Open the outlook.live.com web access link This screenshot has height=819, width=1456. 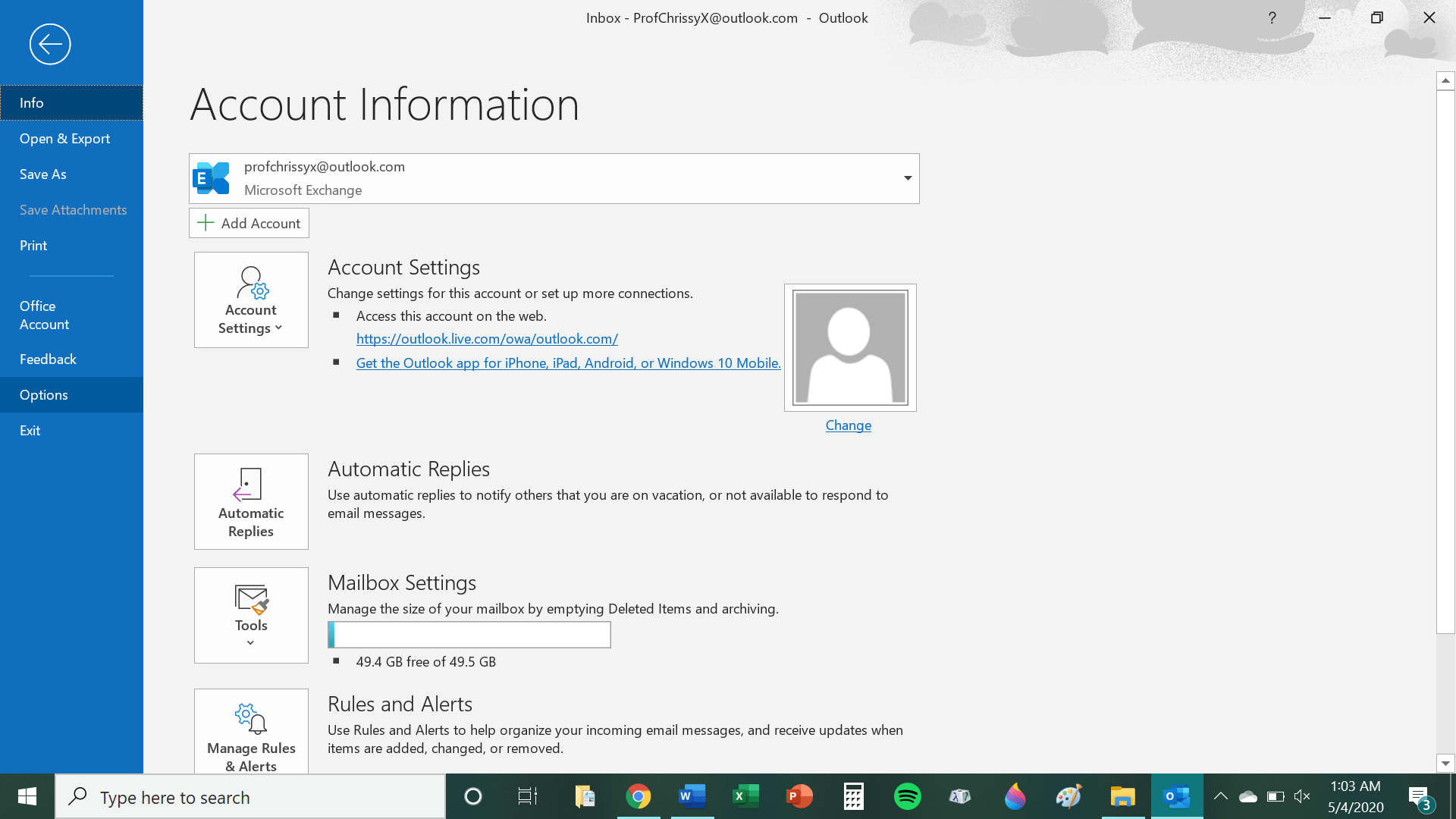pyautogui.click(x=487, y=339)
